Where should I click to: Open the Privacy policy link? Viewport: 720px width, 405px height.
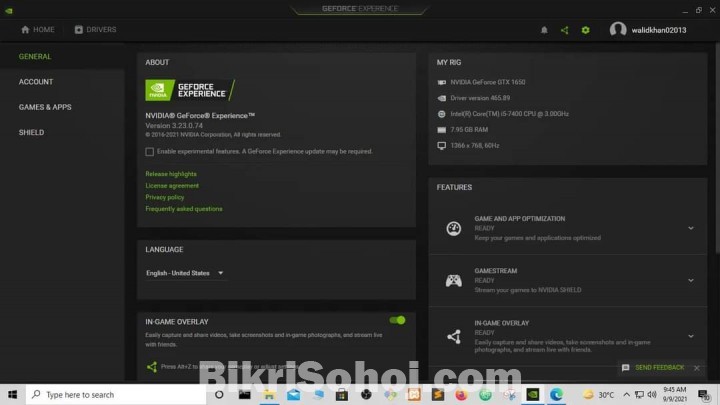point(165,197)
